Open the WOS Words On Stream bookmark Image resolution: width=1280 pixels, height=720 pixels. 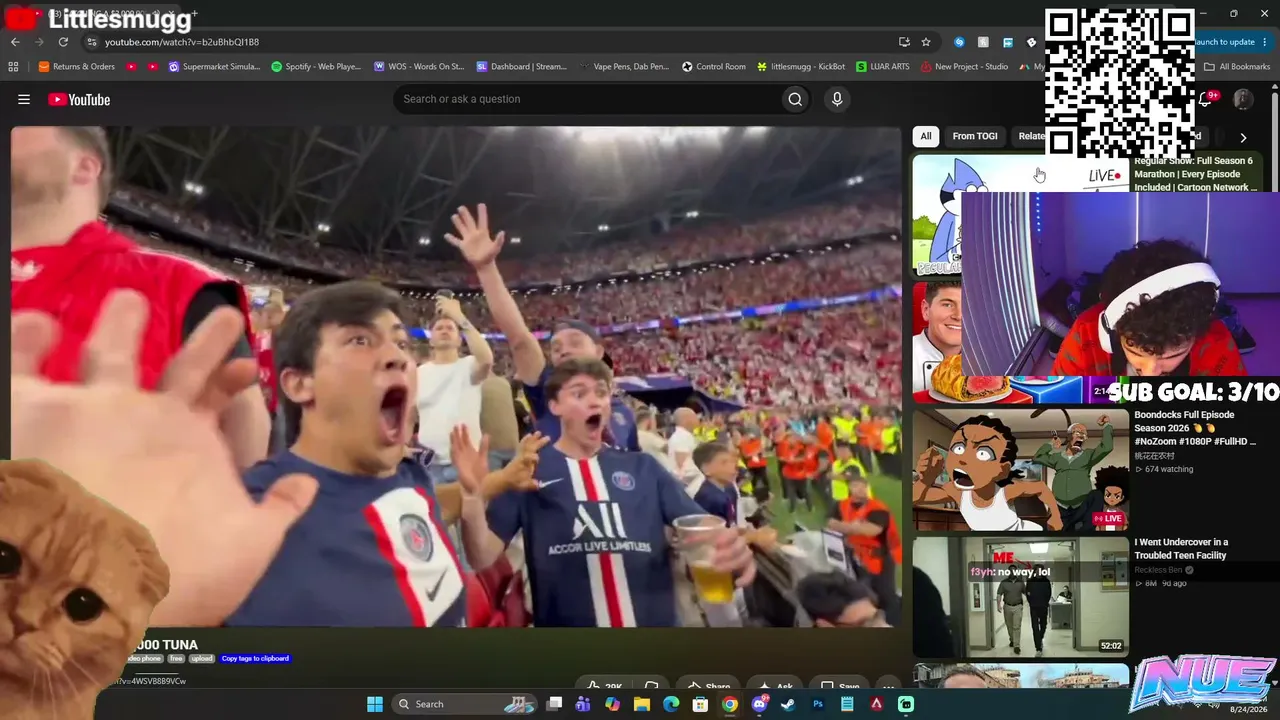point(419,67)
